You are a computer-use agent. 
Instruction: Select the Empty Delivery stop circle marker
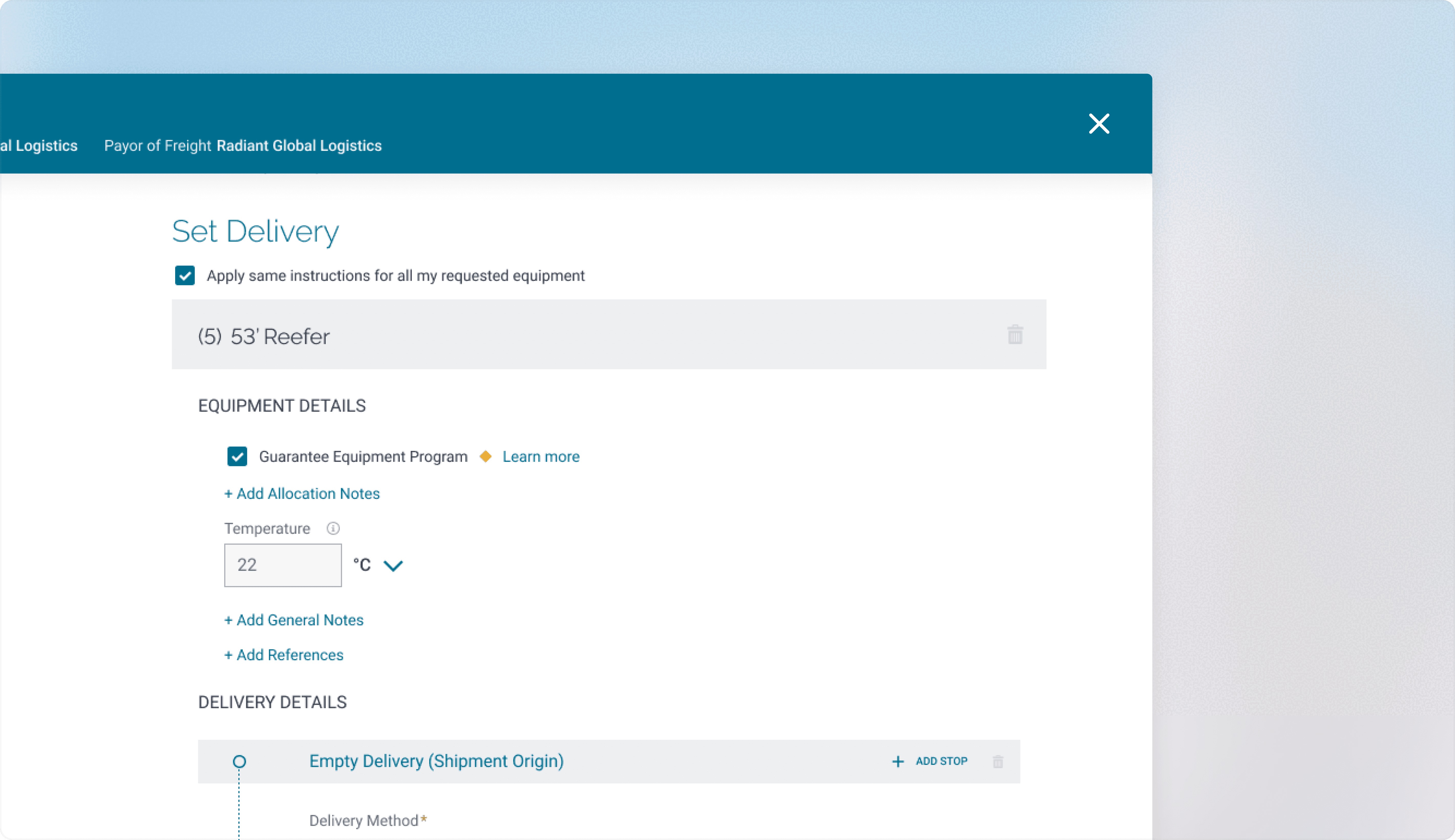click(239, 761)
